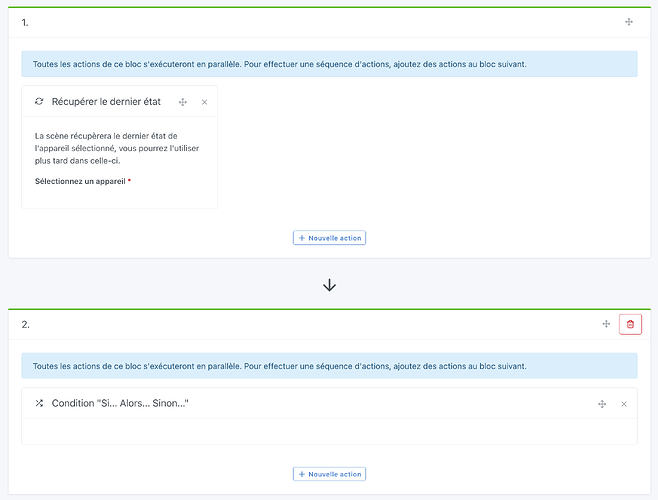
Task: Remove the "Si... Alors... Sinon..." condition action
Action: click(624, 404)
